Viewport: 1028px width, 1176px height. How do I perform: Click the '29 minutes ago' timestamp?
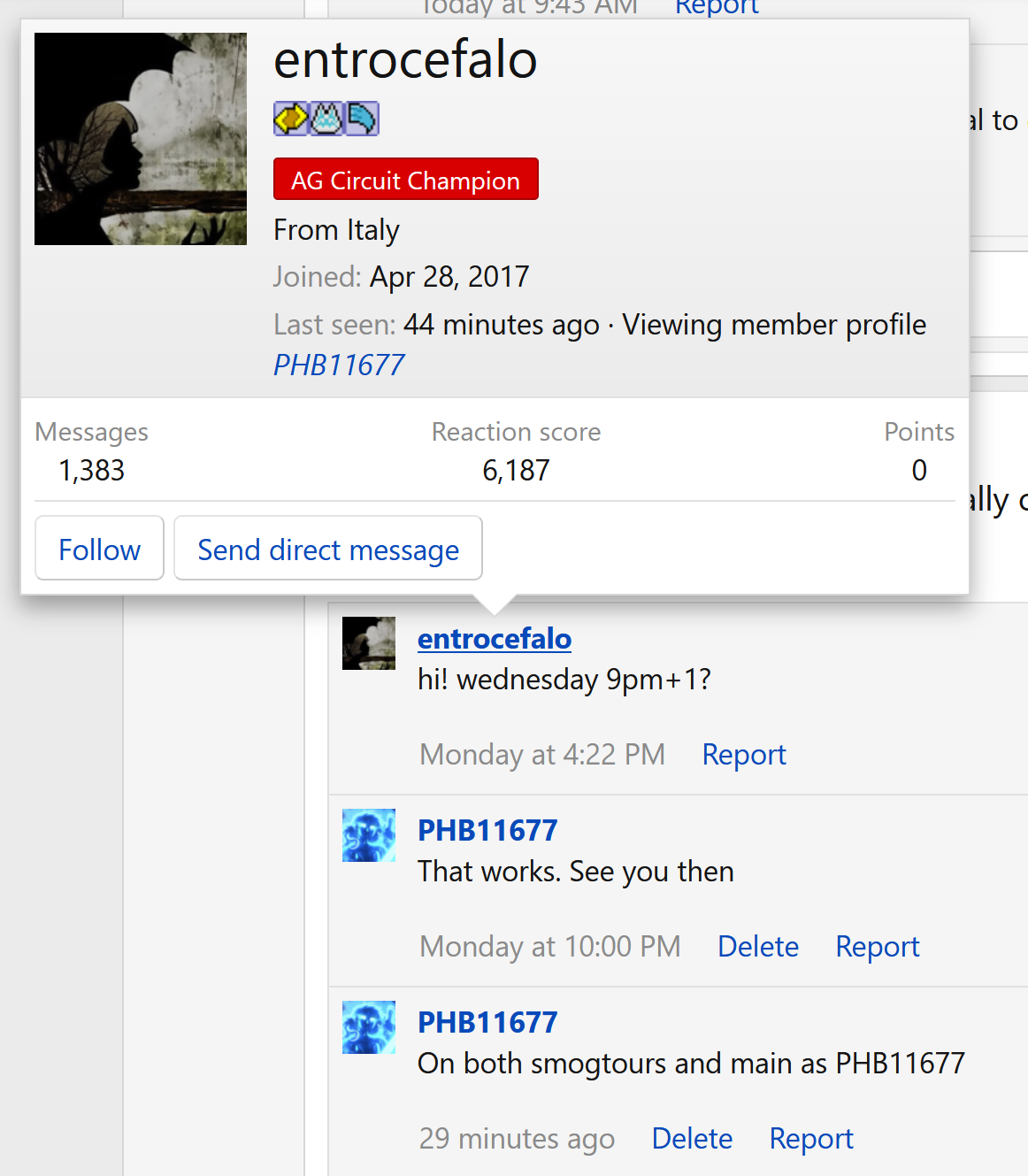pos(517,1138)
